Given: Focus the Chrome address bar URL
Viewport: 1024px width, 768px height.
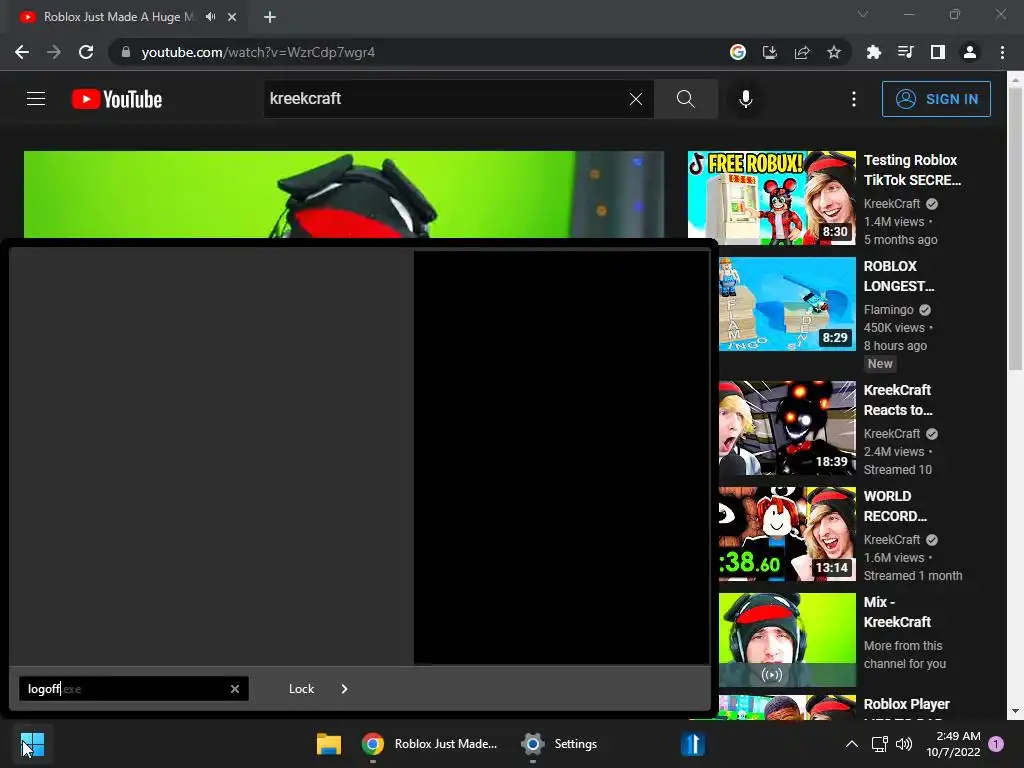Looking at the screenshot, I should (258, 52).
